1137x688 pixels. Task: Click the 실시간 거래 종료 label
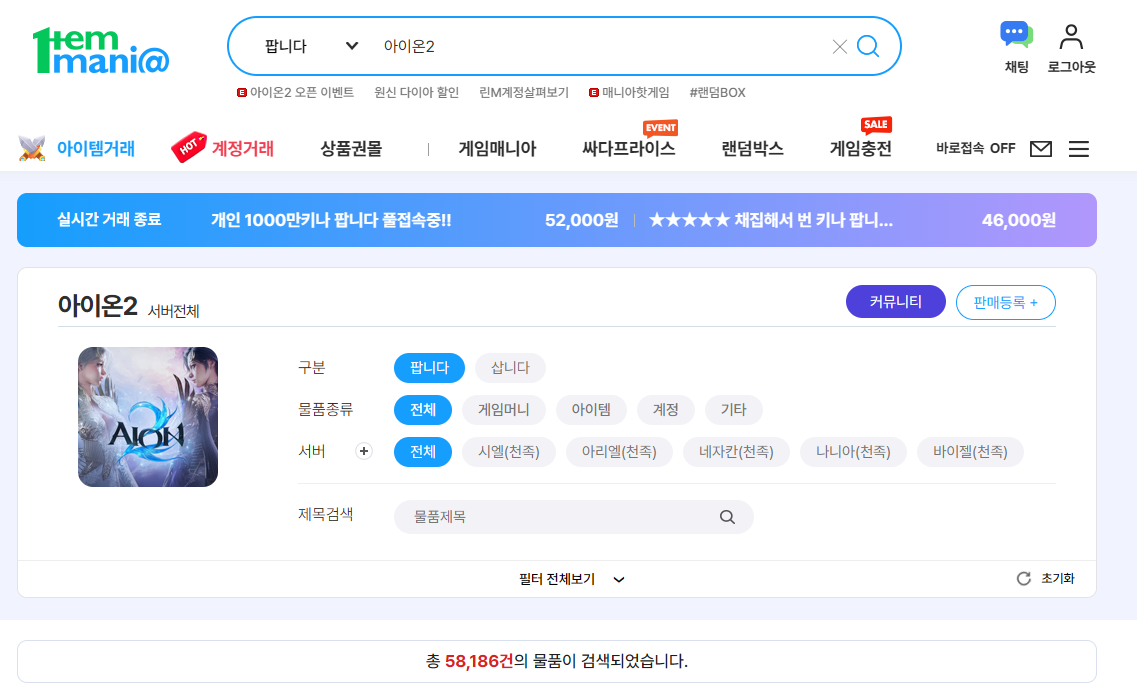click(x=109, y=220)
